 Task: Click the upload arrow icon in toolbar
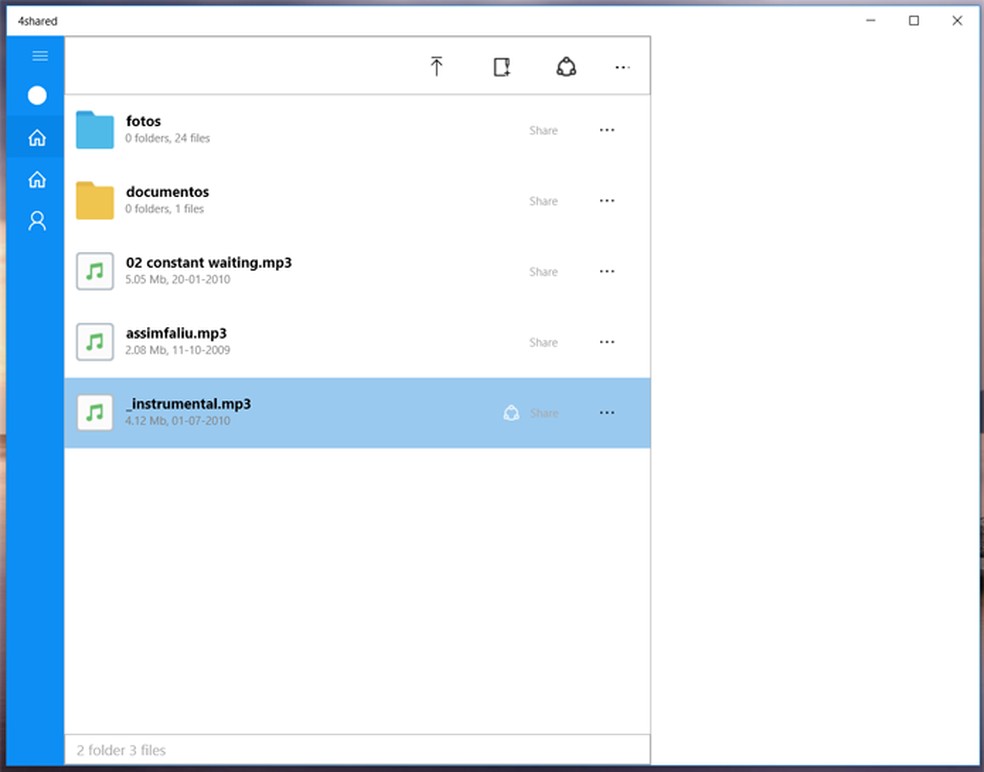click(x=436, y=67)
